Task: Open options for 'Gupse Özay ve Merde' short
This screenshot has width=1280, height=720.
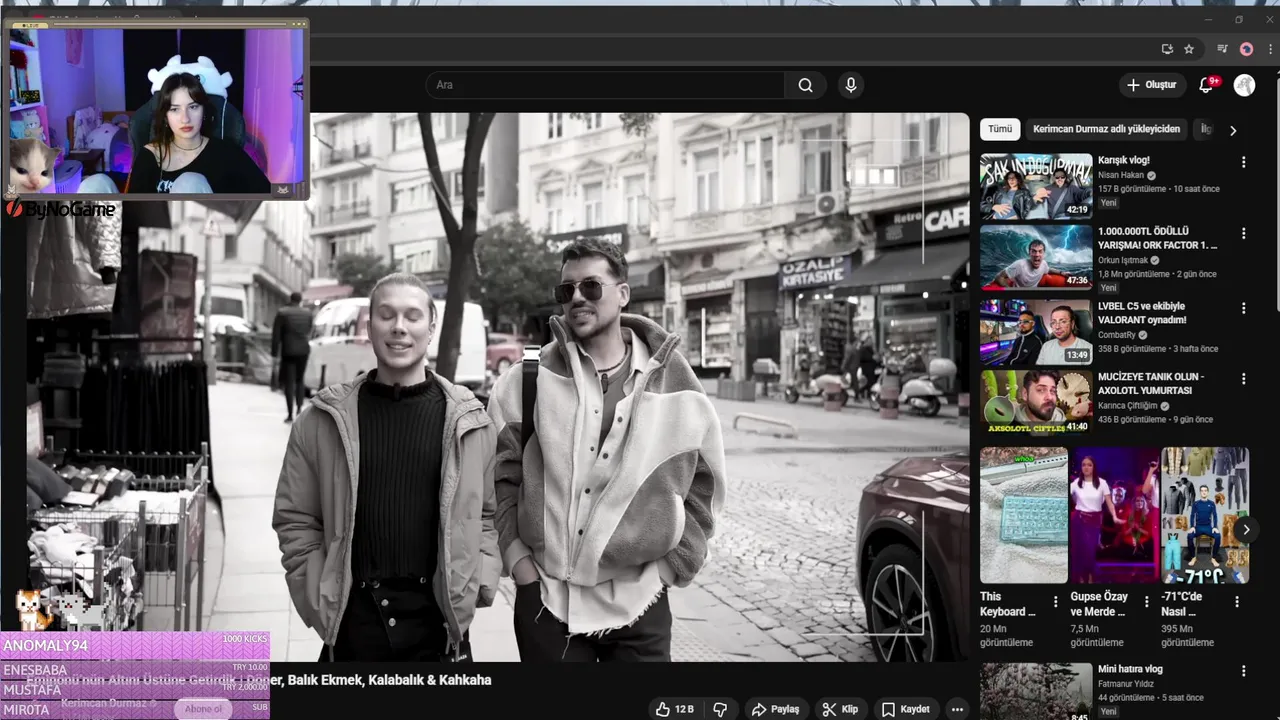Action: [1146, 602]
